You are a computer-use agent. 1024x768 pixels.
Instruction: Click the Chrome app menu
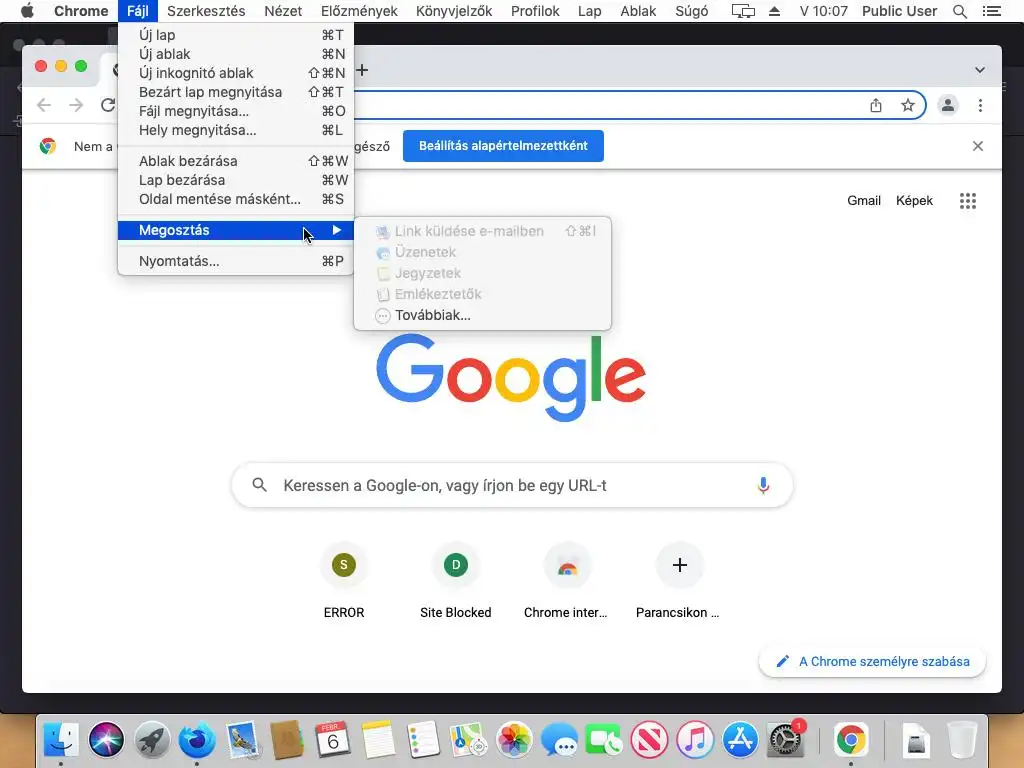click(81, 11)
